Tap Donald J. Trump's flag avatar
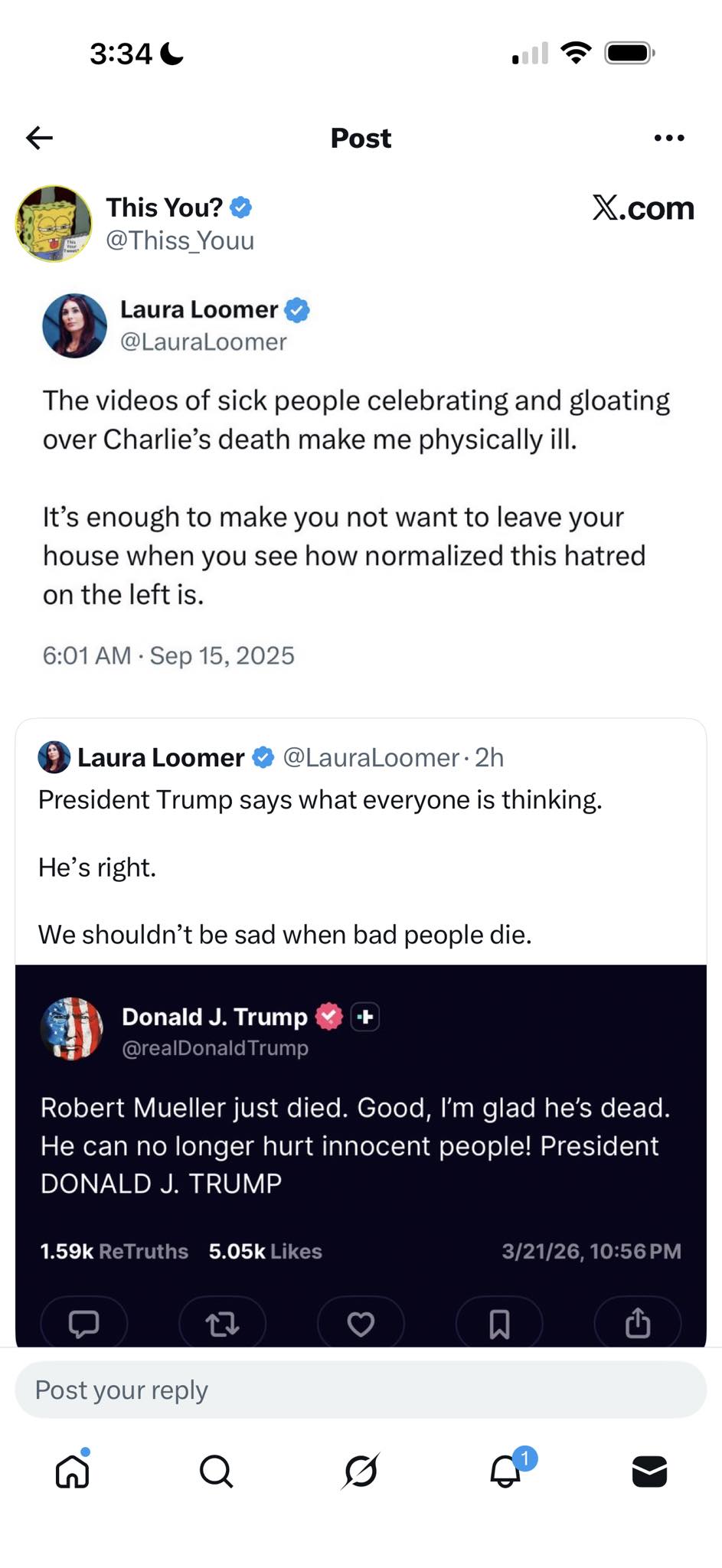 coord(71,1028)
